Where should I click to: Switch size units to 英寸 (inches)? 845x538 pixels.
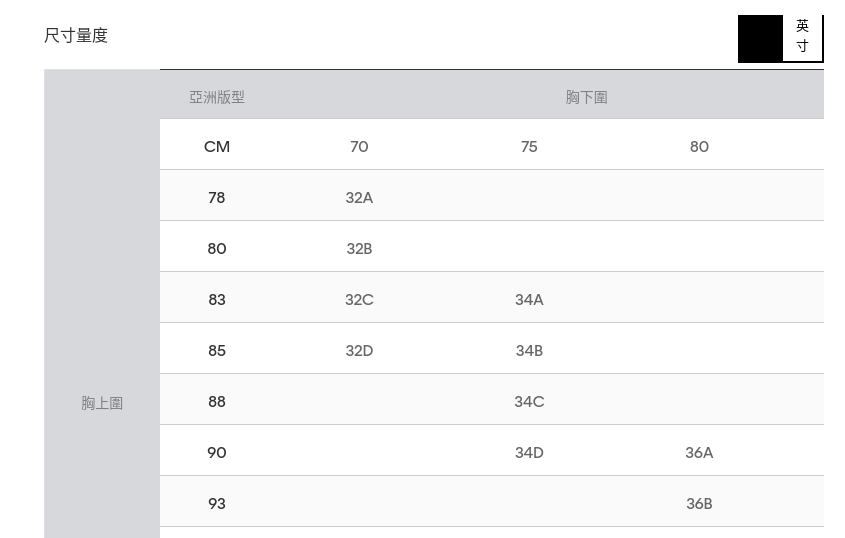coord(802,37)
